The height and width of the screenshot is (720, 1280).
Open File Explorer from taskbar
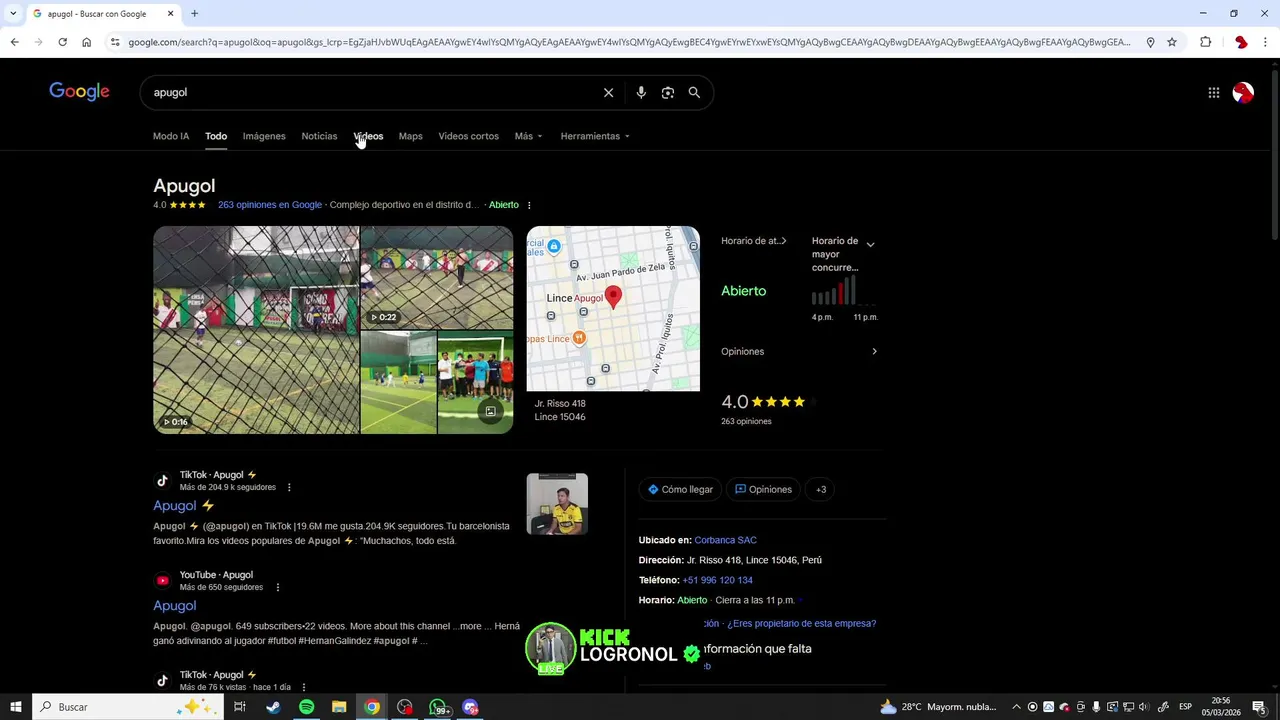pos(339,707)
